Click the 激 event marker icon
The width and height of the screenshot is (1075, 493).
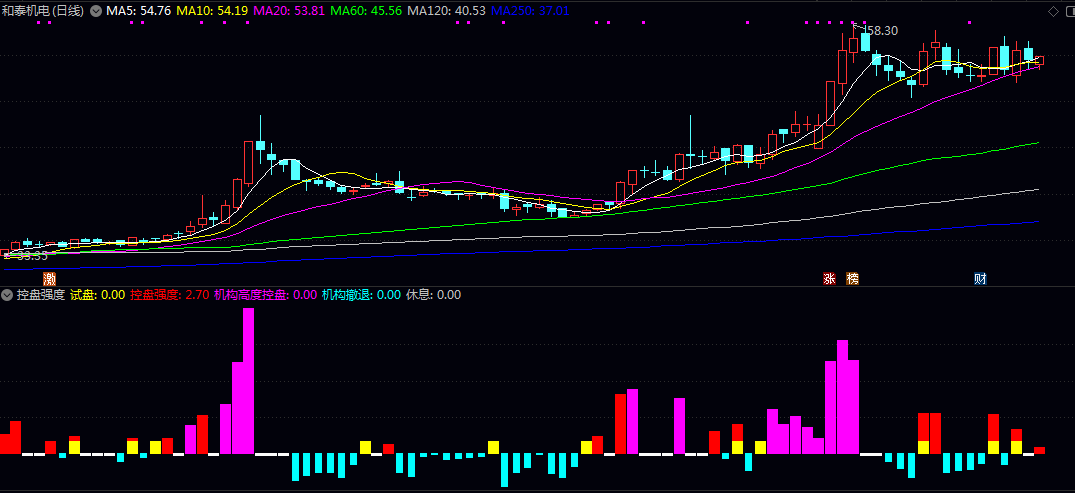pyautogui.click(x=49, y=278)
